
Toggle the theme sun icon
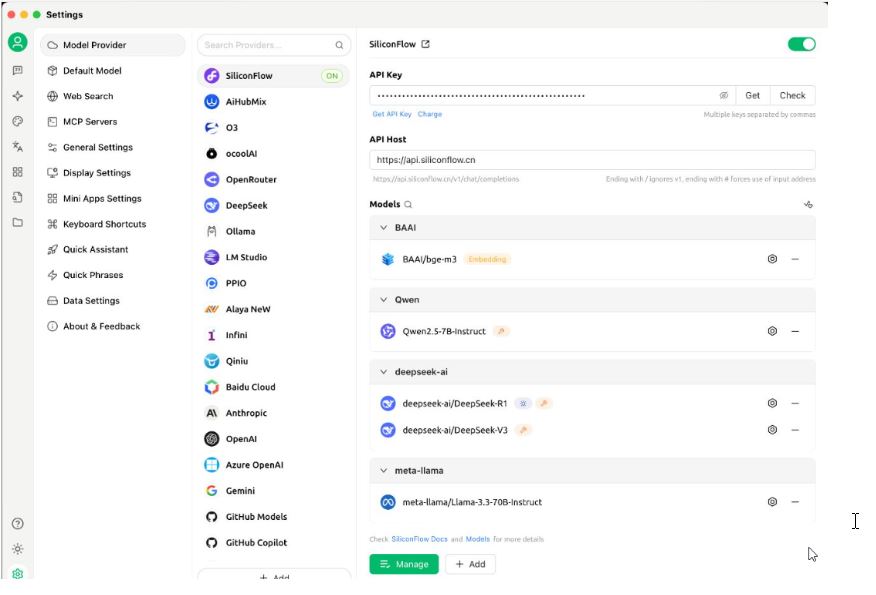coord(18,549)
